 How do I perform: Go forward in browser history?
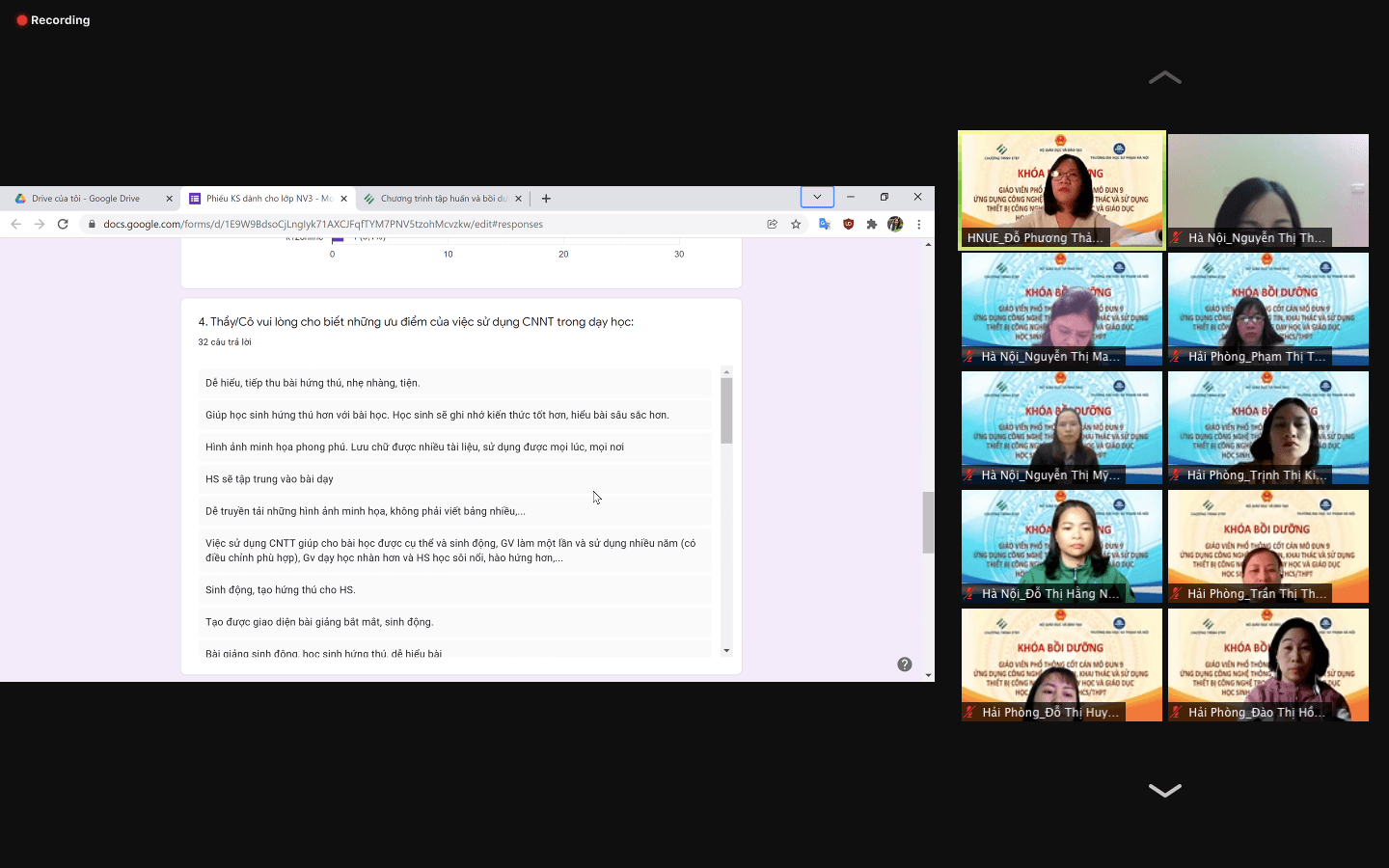(x=40, y=224)
